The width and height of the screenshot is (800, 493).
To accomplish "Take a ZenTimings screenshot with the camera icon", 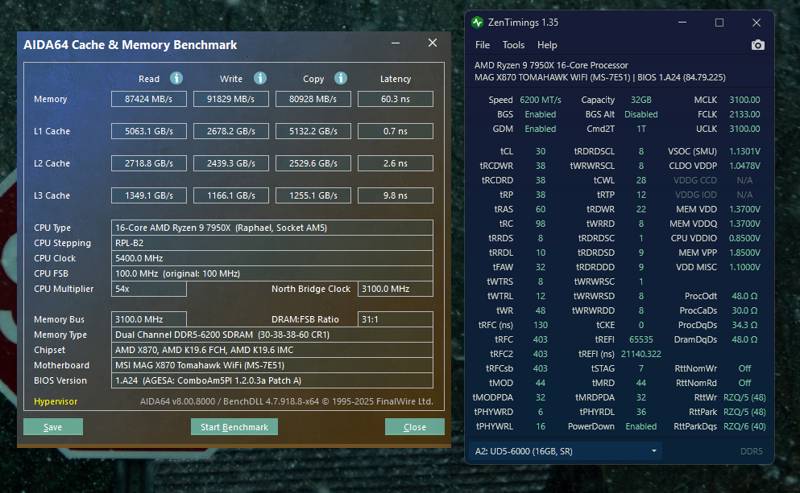I will 758,45.
